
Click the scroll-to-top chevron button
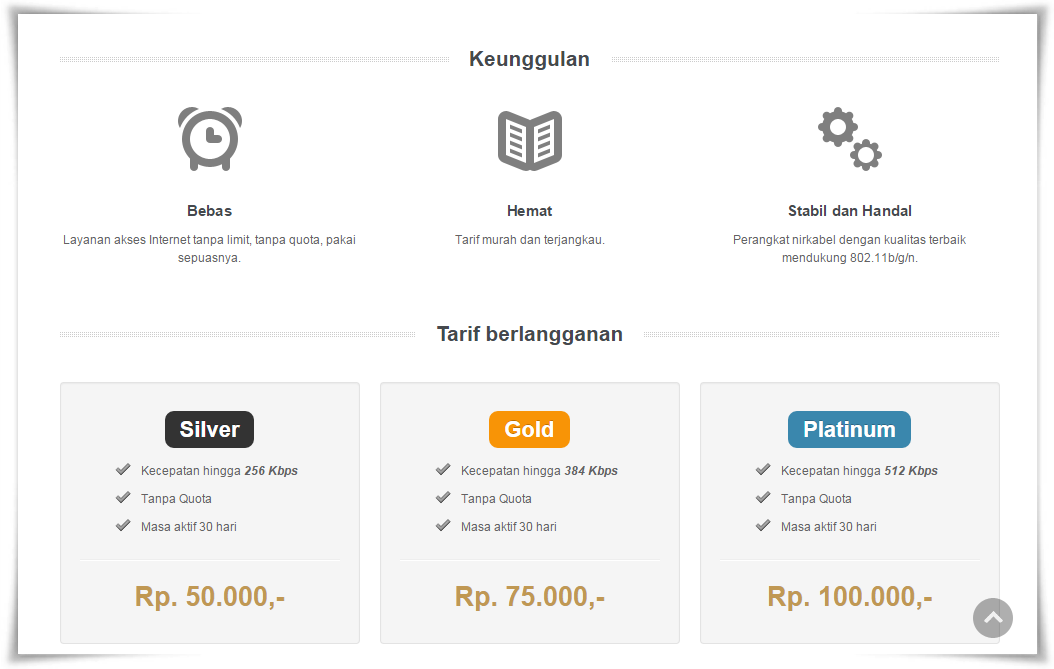coord(993,618)
